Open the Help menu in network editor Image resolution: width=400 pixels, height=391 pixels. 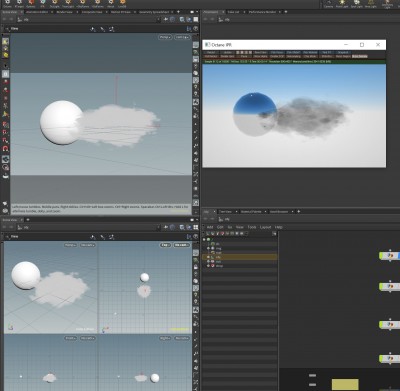[x=279, y=227]
